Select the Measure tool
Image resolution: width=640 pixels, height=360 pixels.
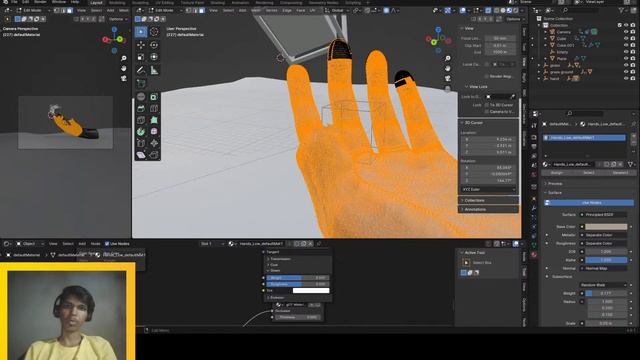coord(154,70)
